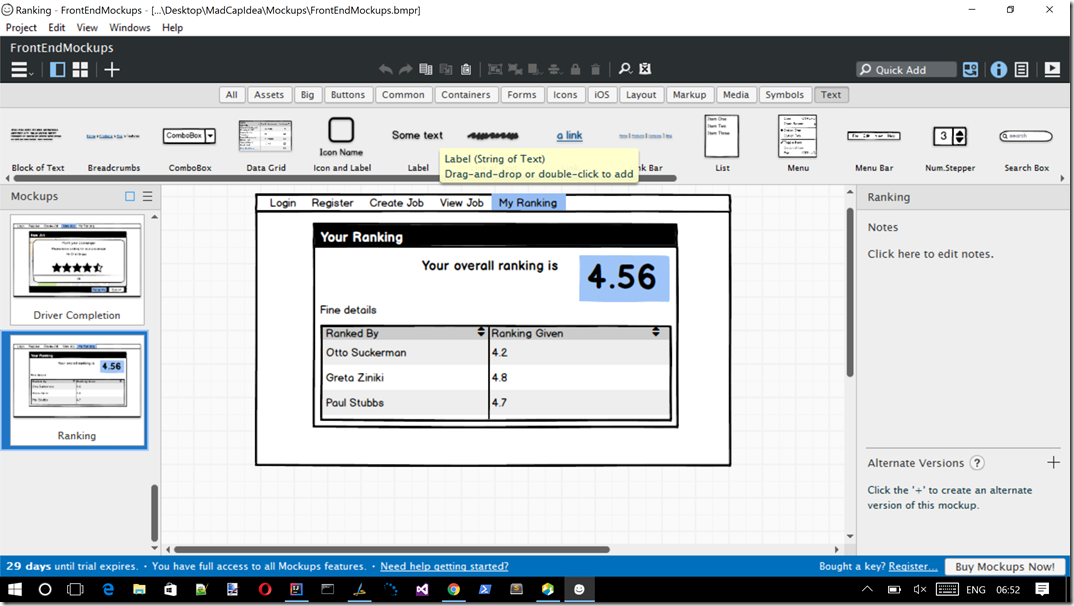Pick the 'a link' control

(569, 136)
